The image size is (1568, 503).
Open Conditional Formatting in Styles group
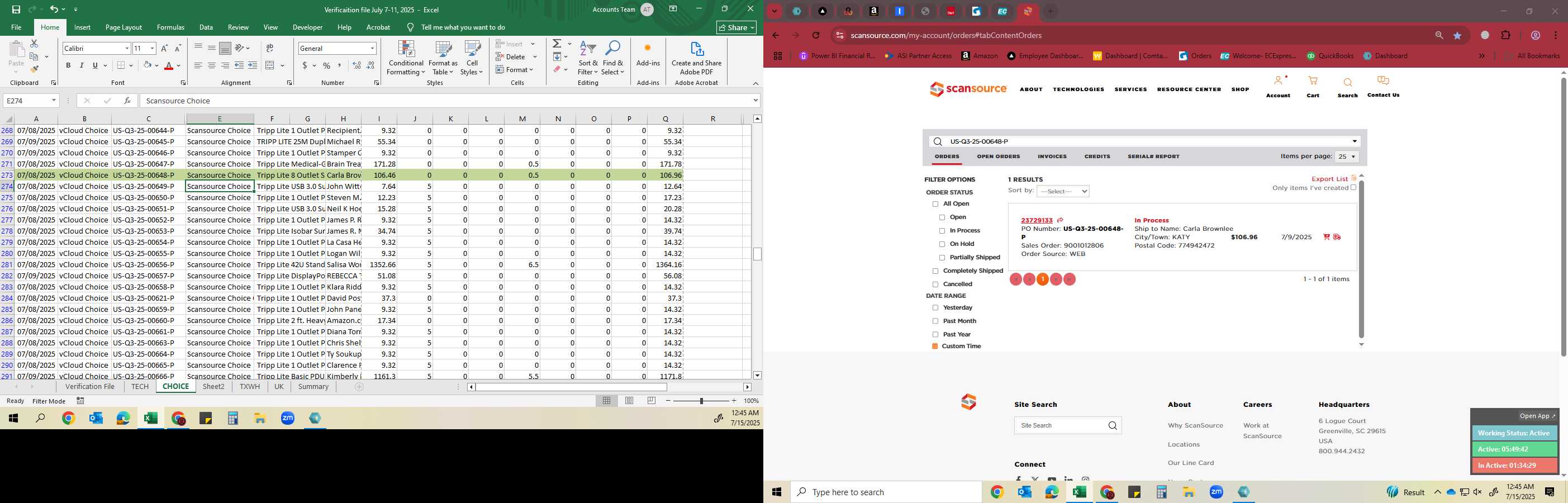406,58
